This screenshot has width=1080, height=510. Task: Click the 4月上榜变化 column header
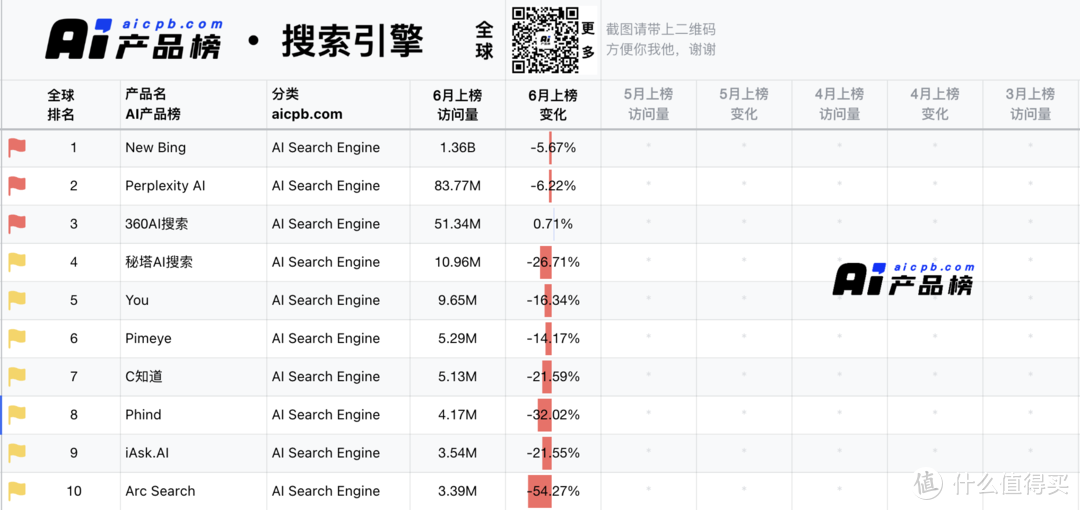click(935, 105)
